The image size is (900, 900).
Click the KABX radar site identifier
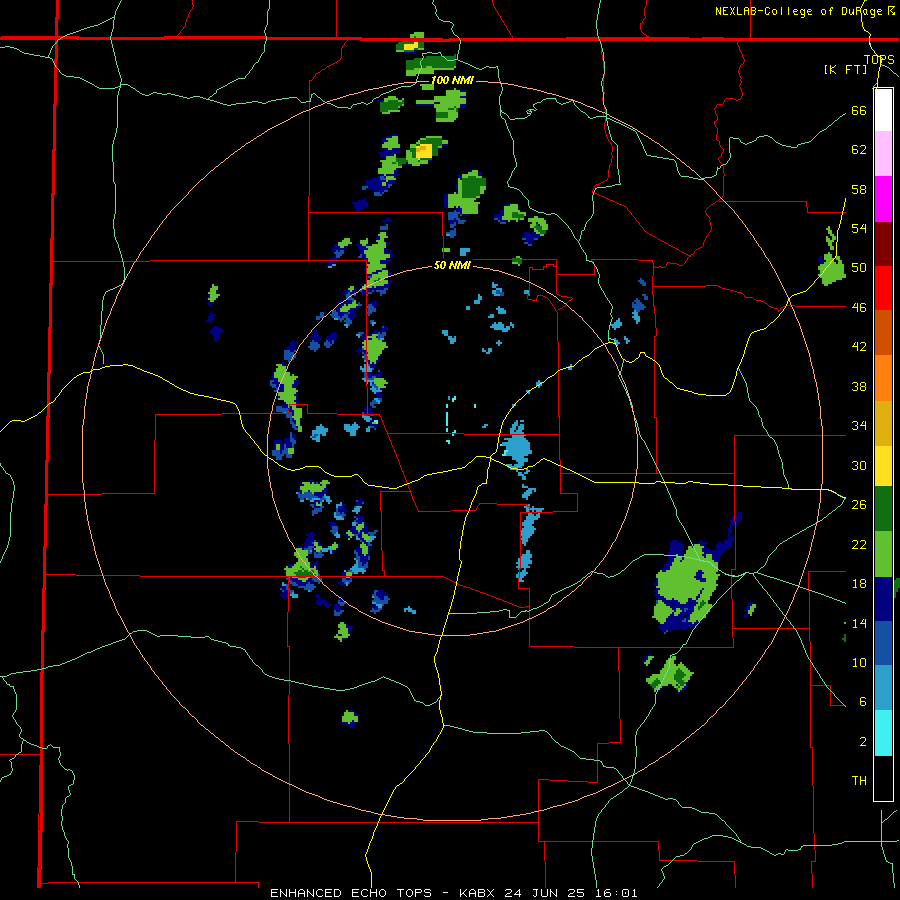pyautogui.click(x=479, y=893)
